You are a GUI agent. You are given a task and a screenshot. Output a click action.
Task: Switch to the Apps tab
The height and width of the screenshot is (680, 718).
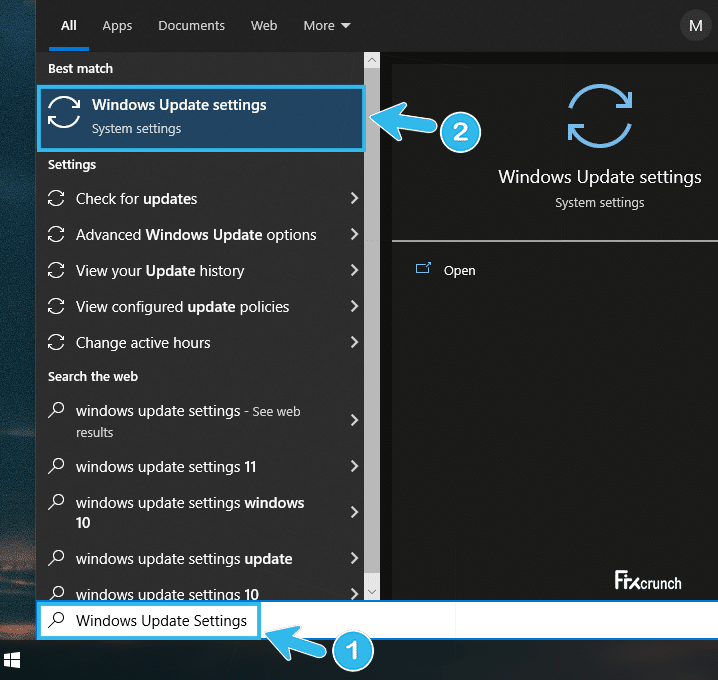(x=117, y=26)
